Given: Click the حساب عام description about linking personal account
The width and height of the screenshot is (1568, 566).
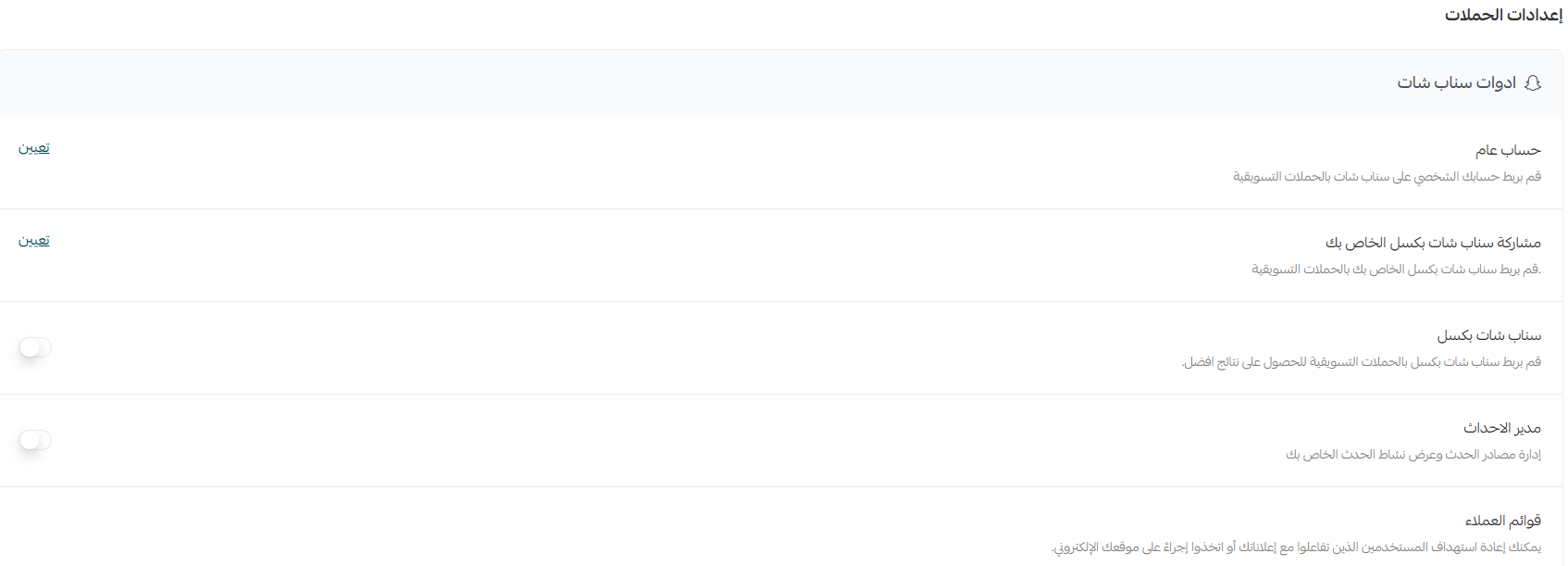Looking at the screenshot, I should point(1387,177).
